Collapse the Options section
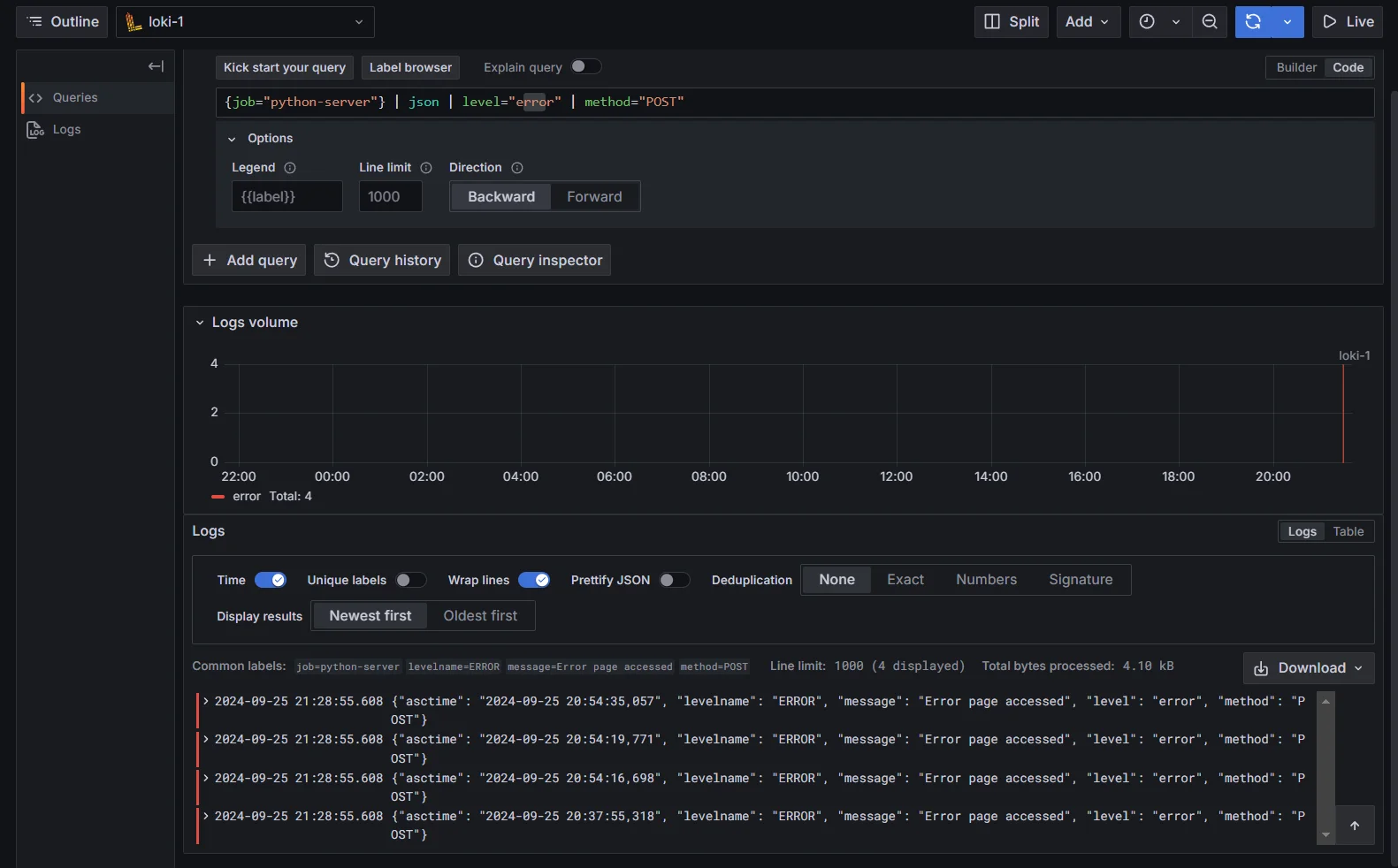1398x868 pixels. pyautogui.click(x=232, y=139)
